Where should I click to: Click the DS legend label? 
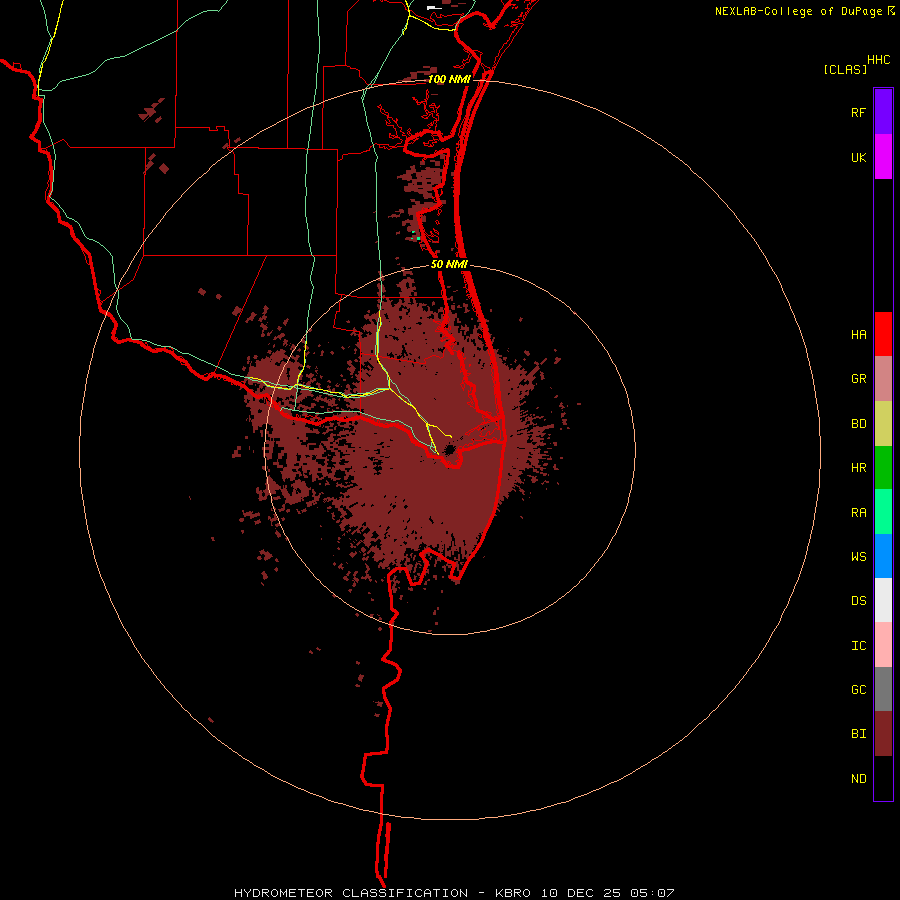coord(858,601)
